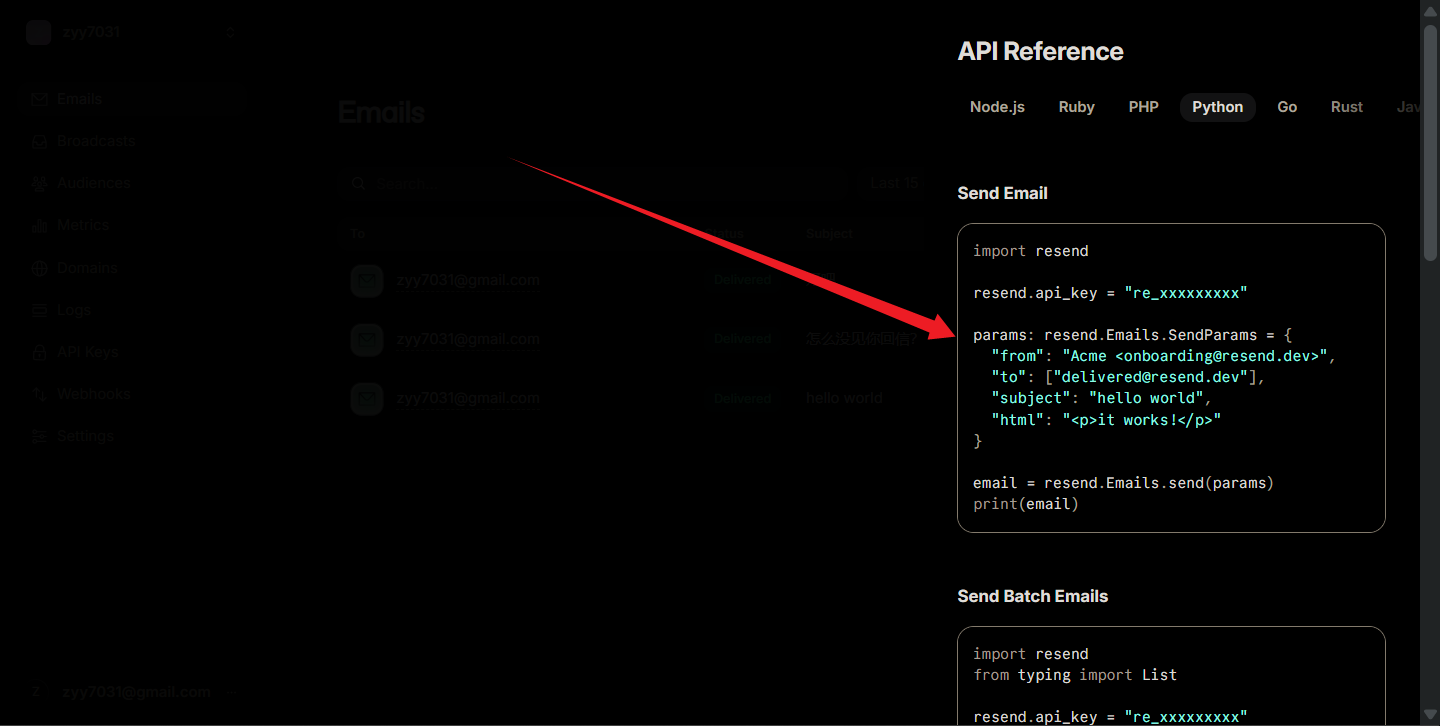Select the Python tab
Viewport: 1440px width, 726px height.
pos(1218,107)
